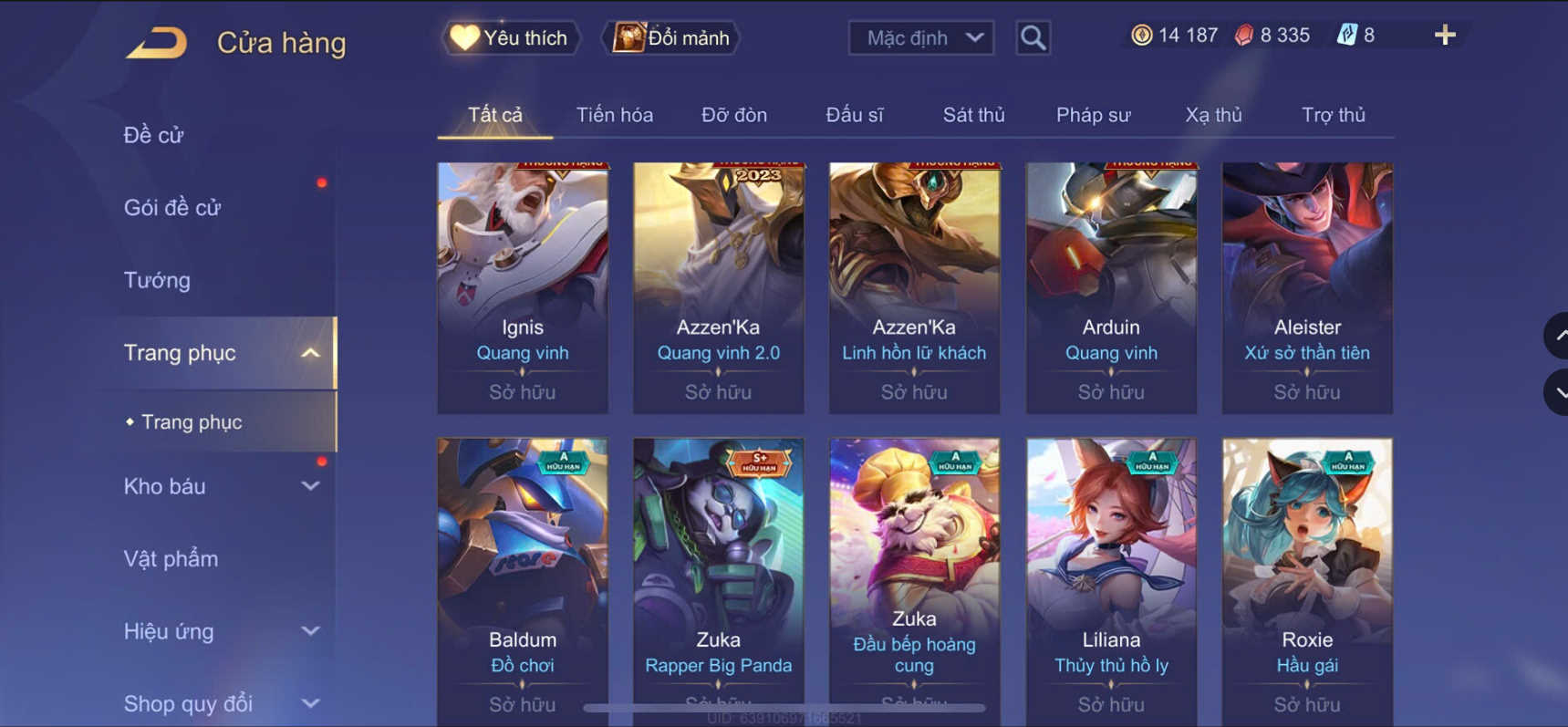Tap the blue ticket currency icon
This screenshot has width=1568, height=727.
(x=1346, y=36)
